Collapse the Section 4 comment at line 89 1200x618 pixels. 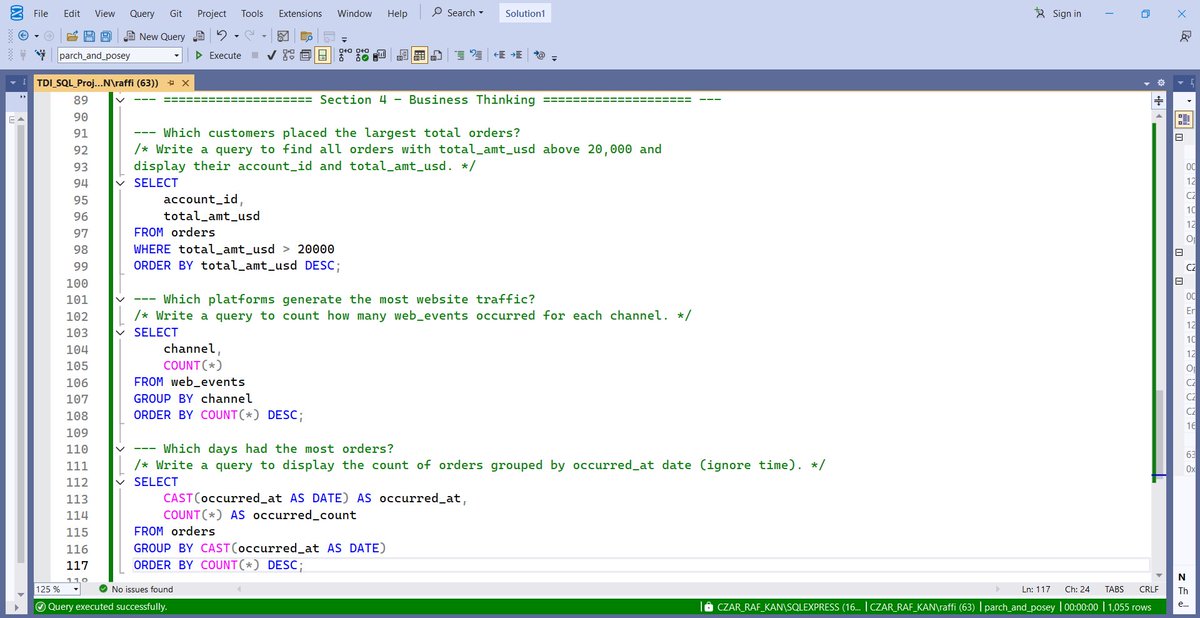tap(121, 100)
